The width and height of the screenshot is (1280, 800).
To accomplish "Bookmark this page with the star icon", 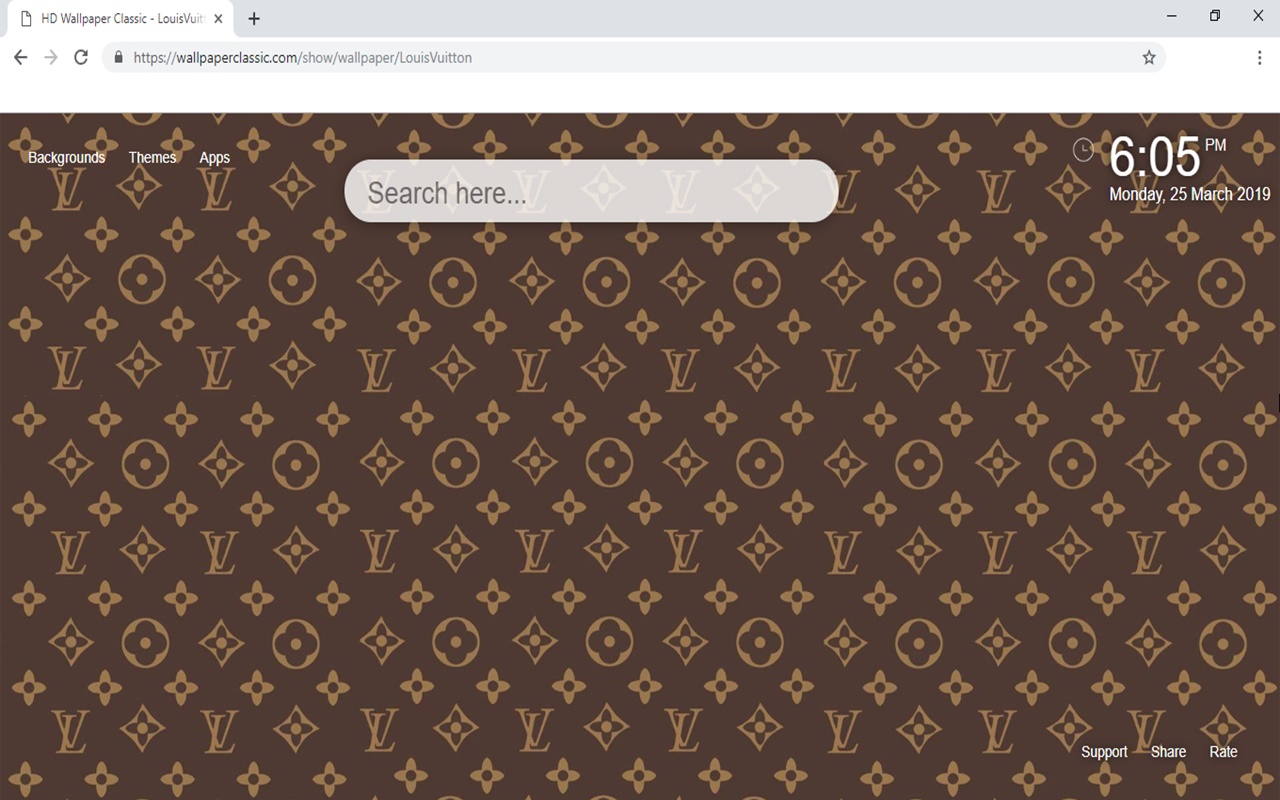I will tap(1149, 58).
